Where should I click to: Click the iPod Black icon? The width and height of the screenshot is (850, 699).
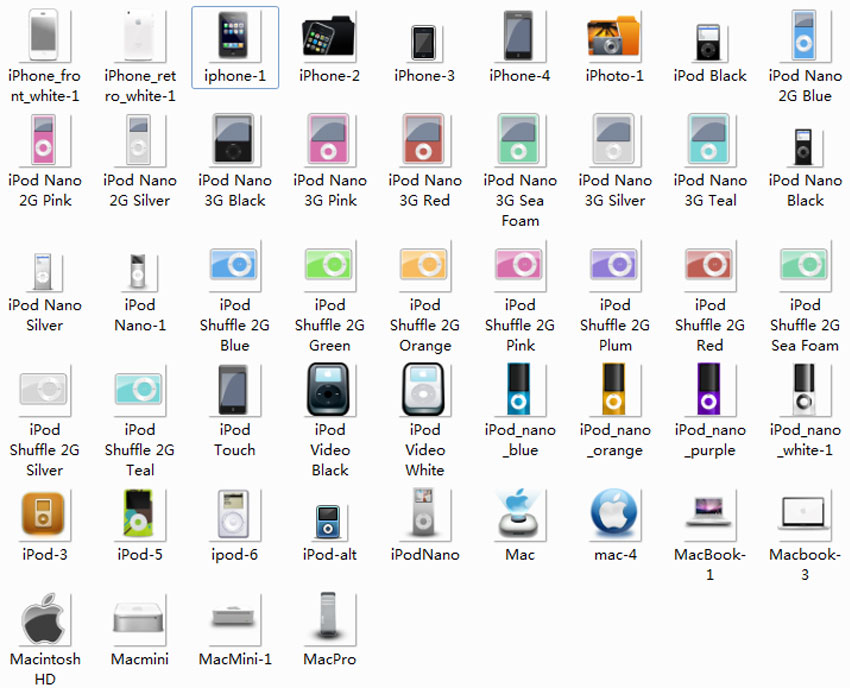coord(709,42)
